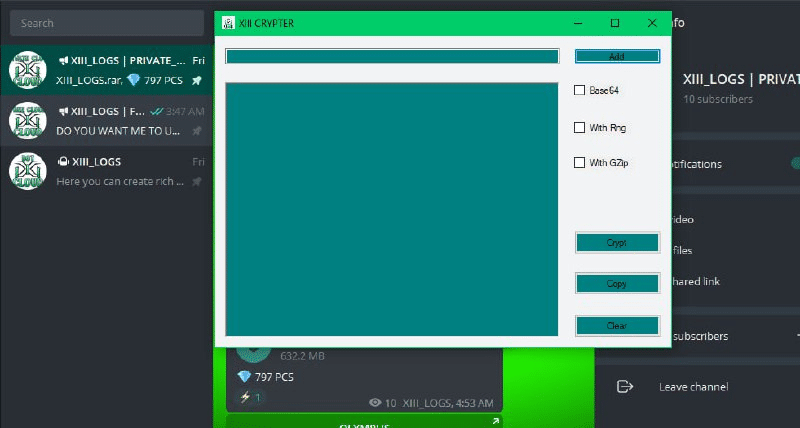Screen dimensions: 800x428
Task: Click Leave channel in the info panel
Action: coord(693,387)
